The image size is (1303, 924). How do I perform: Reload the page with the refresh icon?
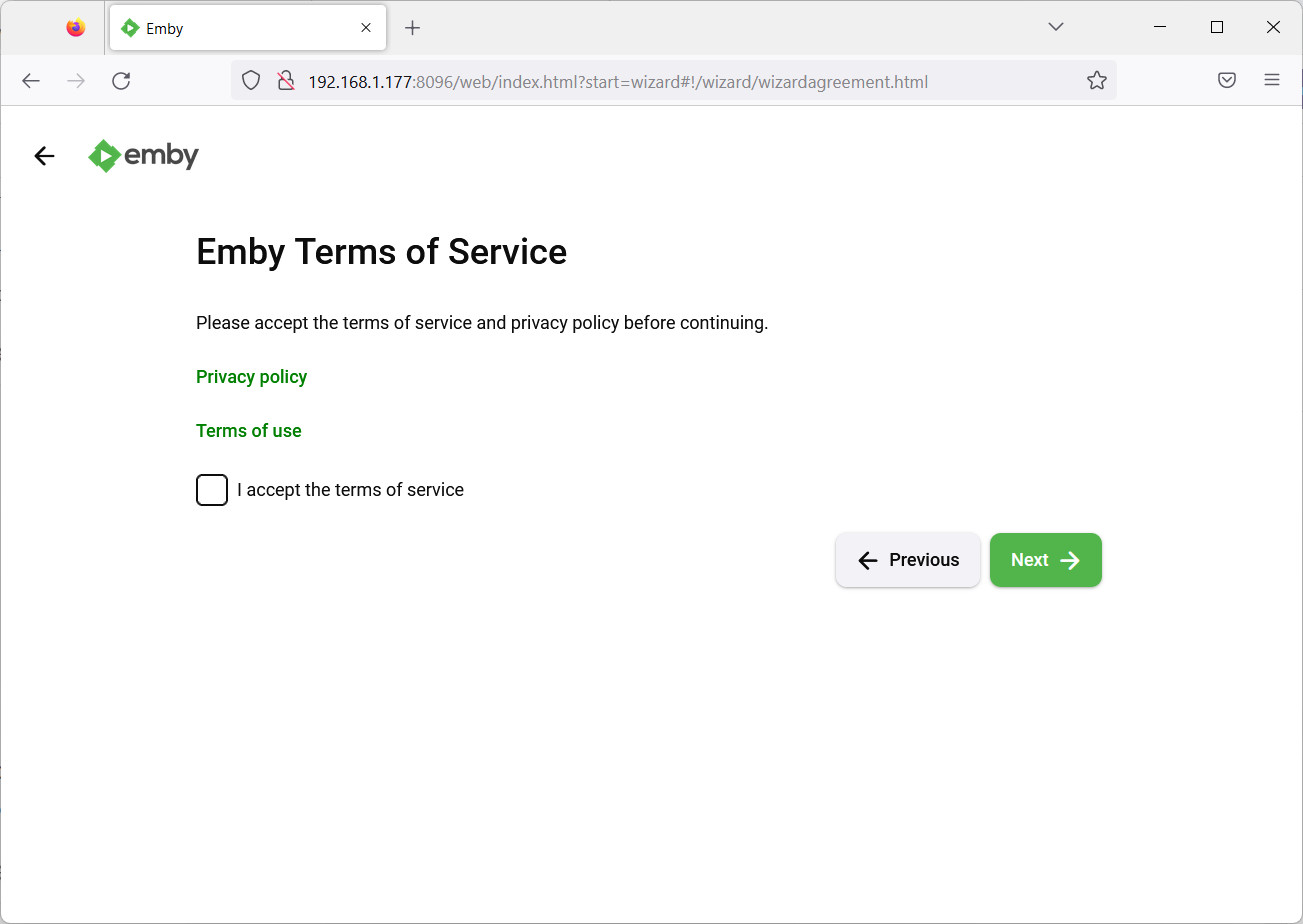121,81
